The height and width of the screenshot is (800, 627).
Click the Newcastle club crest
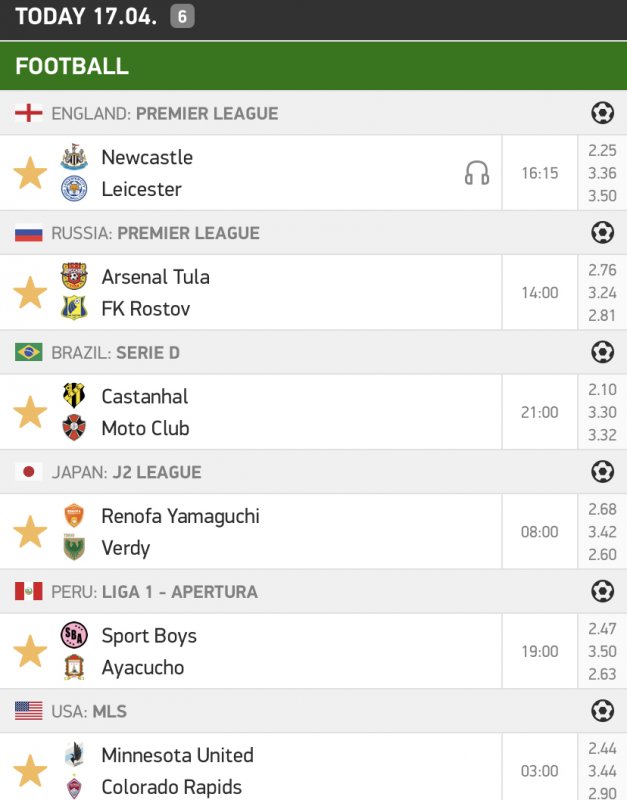click(x=74, y=157)
